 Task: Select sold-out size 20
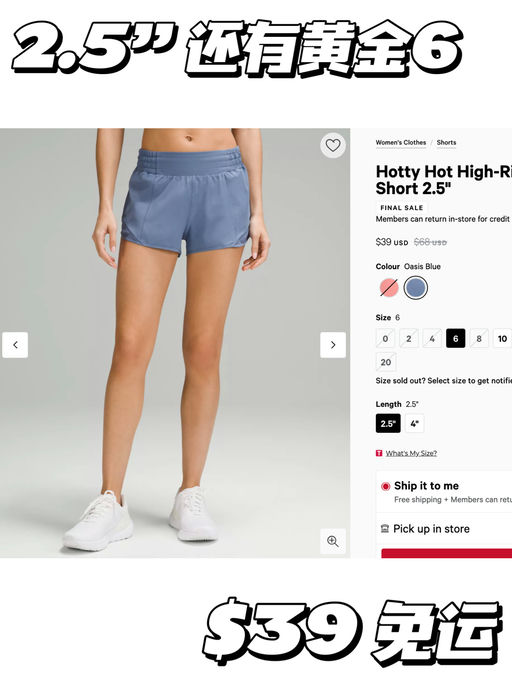[386, 362]
